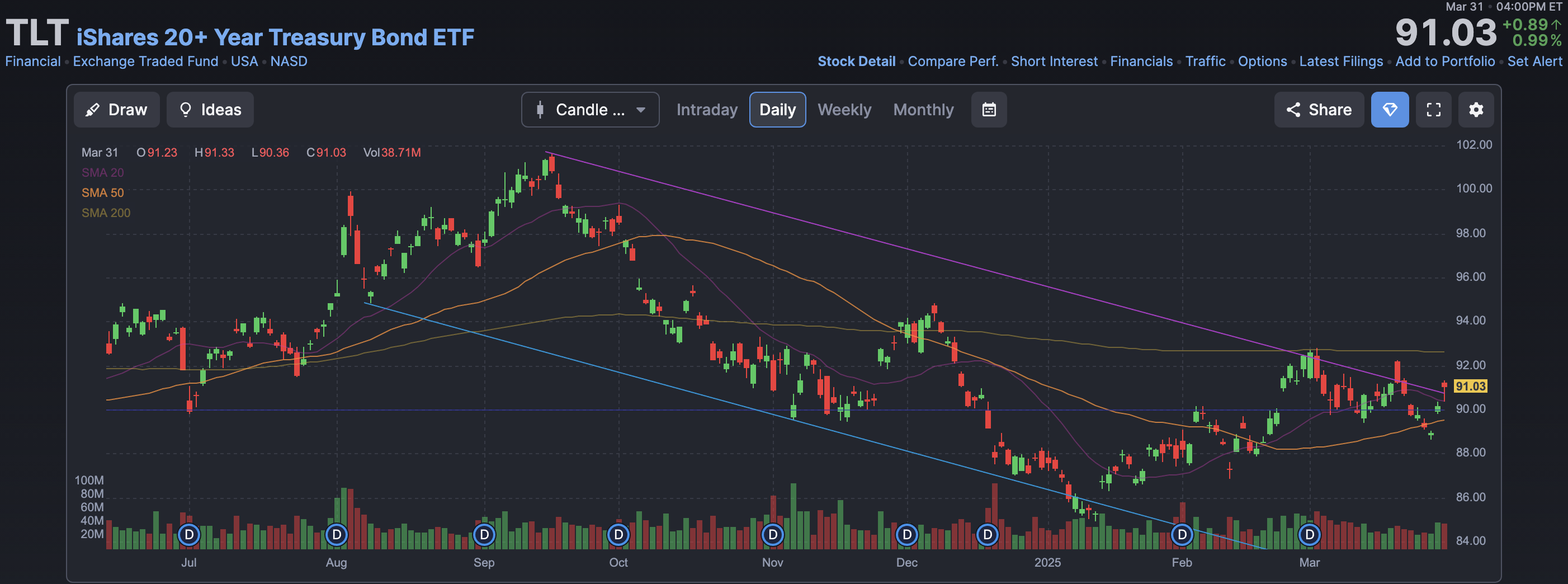Click the Exchange Traded Fund link
1568x584 pixels.
coord(145,62)
